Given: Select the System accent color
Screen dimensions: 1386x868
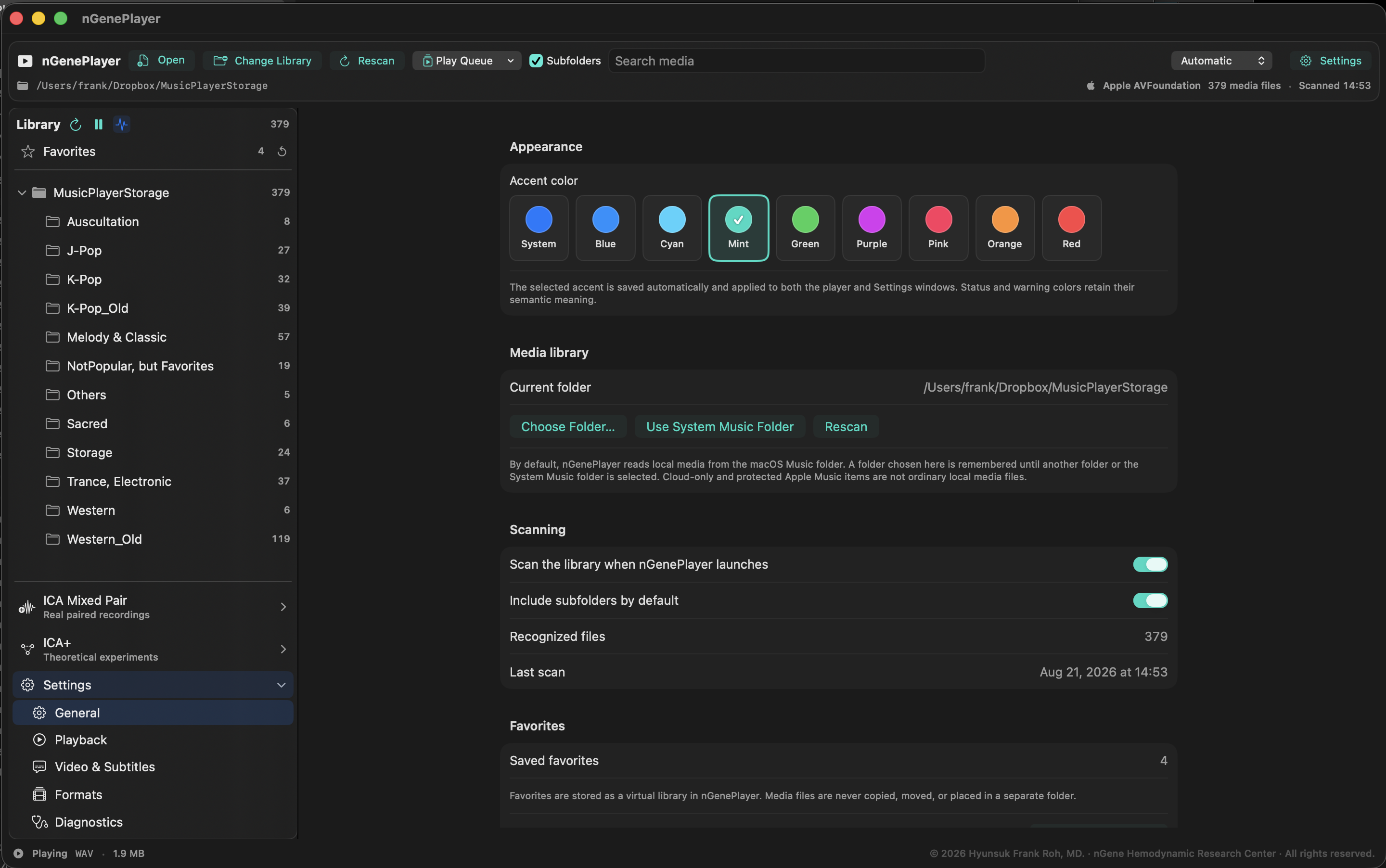Looking at the screenshot, I should 539,228.
